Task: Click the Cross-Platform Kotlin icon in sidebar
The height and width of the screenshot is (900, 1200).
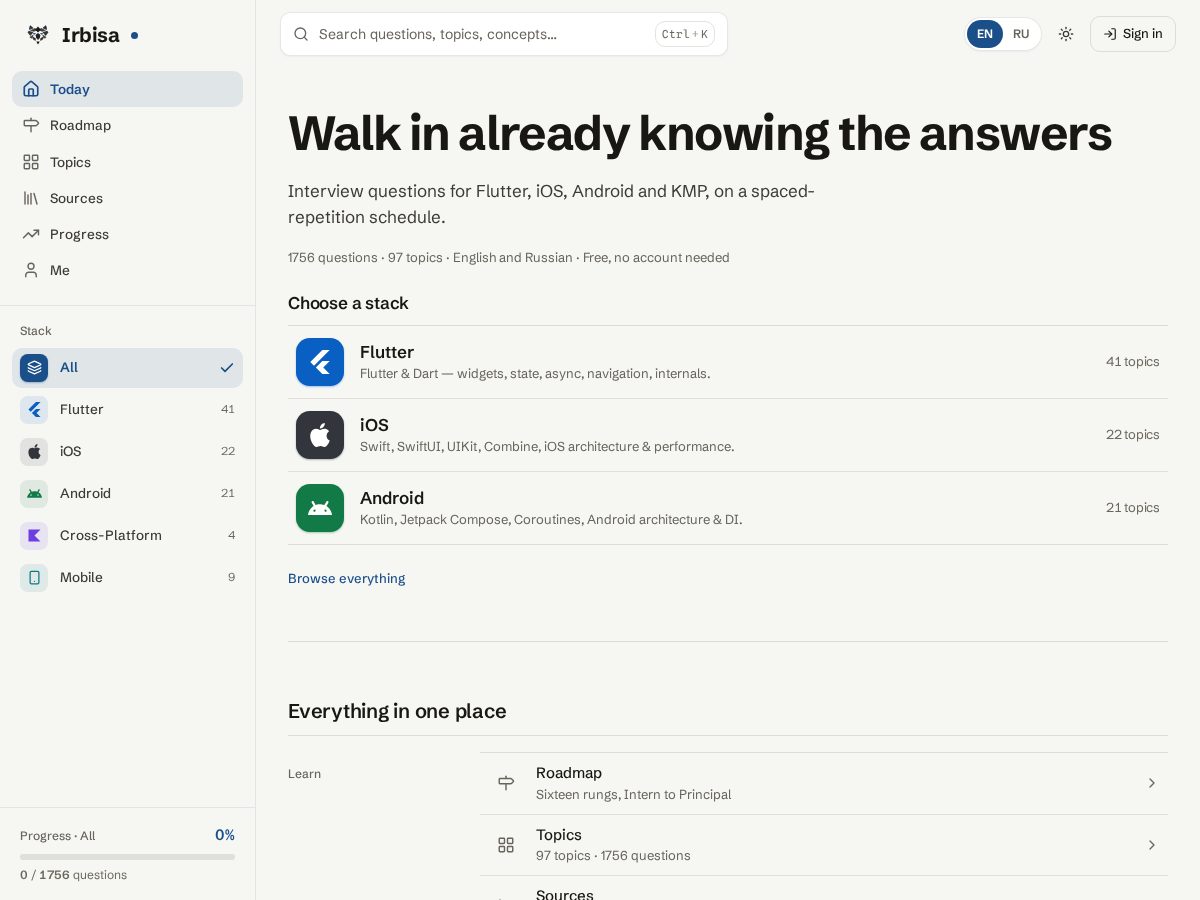Action: coord(34,536)
